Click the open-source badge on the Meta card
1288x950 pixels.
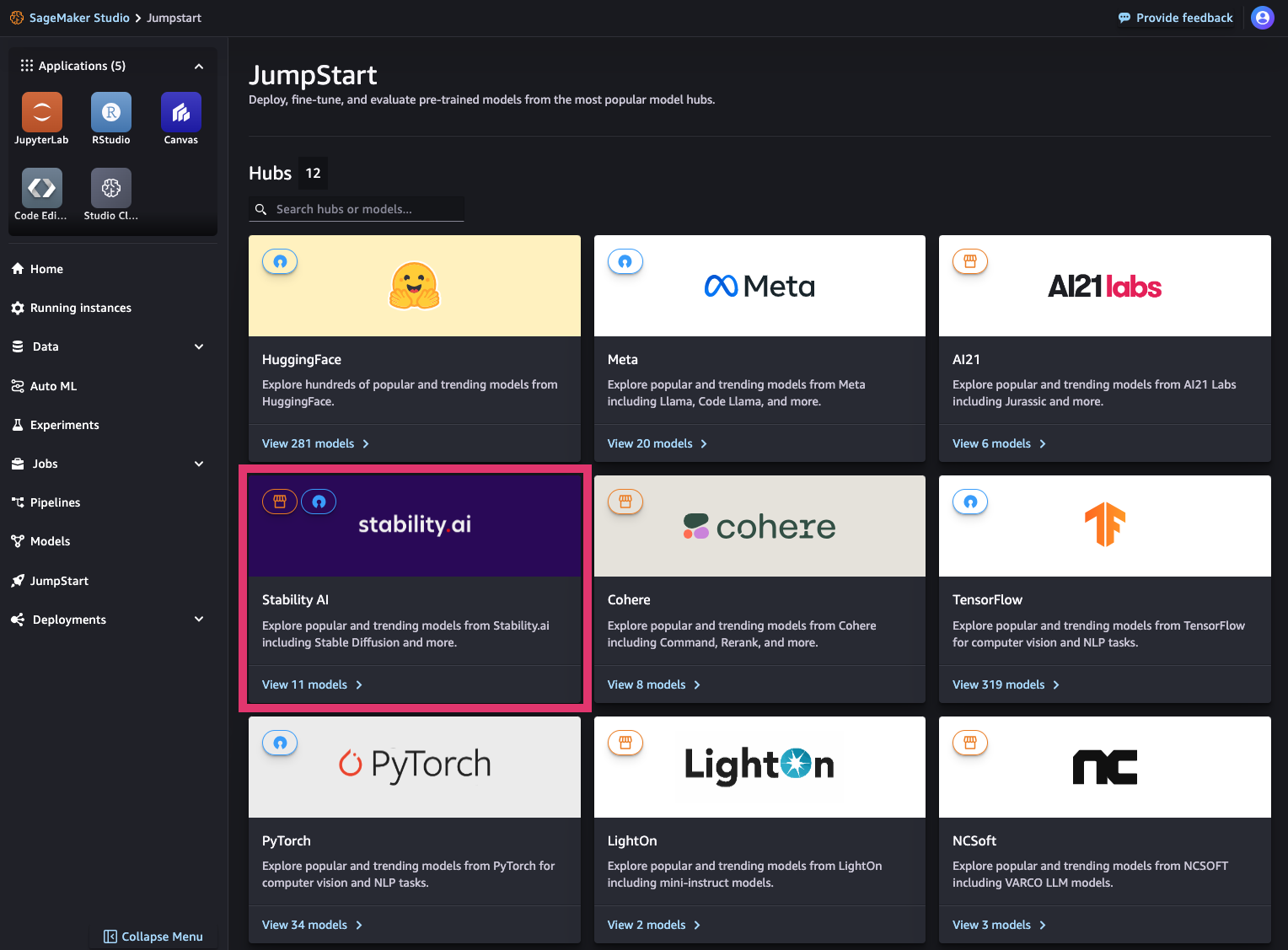click(625, 261)
